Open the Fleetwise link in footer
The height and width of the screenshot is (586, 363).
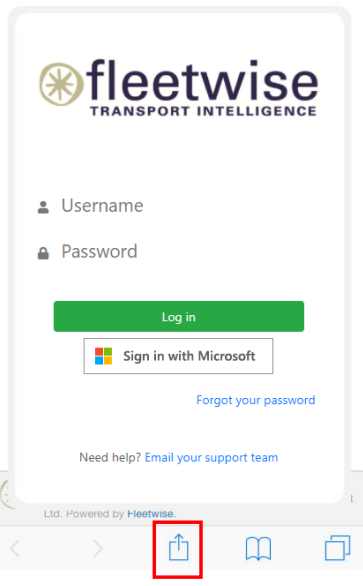(x=150, y=513)
